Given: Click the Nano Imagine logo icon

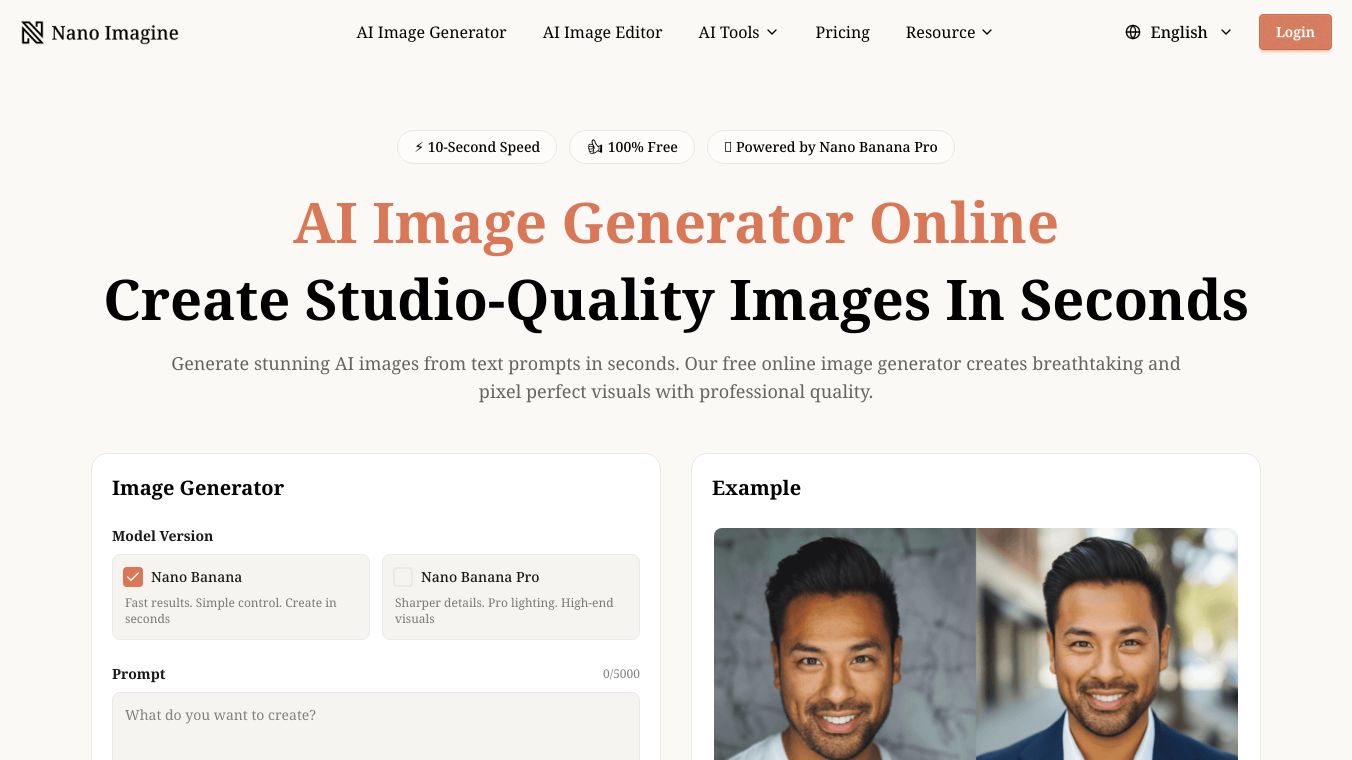Looking at the screenshot, I should tap(32, 33).
